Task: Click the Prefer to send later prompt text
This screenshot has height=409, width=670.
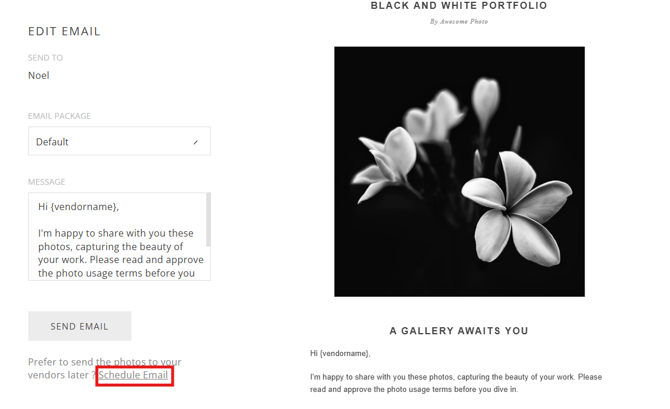Action: pos(104,362)
